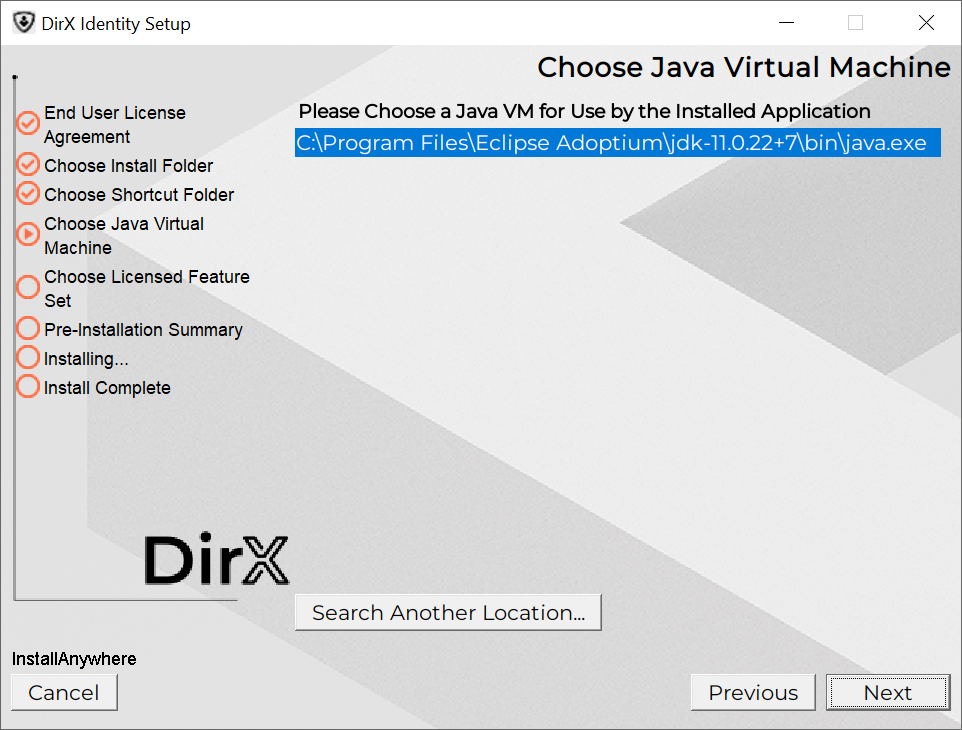Click the Choose Install Folder checkmark icon
Viewport: 962px width, 730px height.
click(x=28, y=165)
